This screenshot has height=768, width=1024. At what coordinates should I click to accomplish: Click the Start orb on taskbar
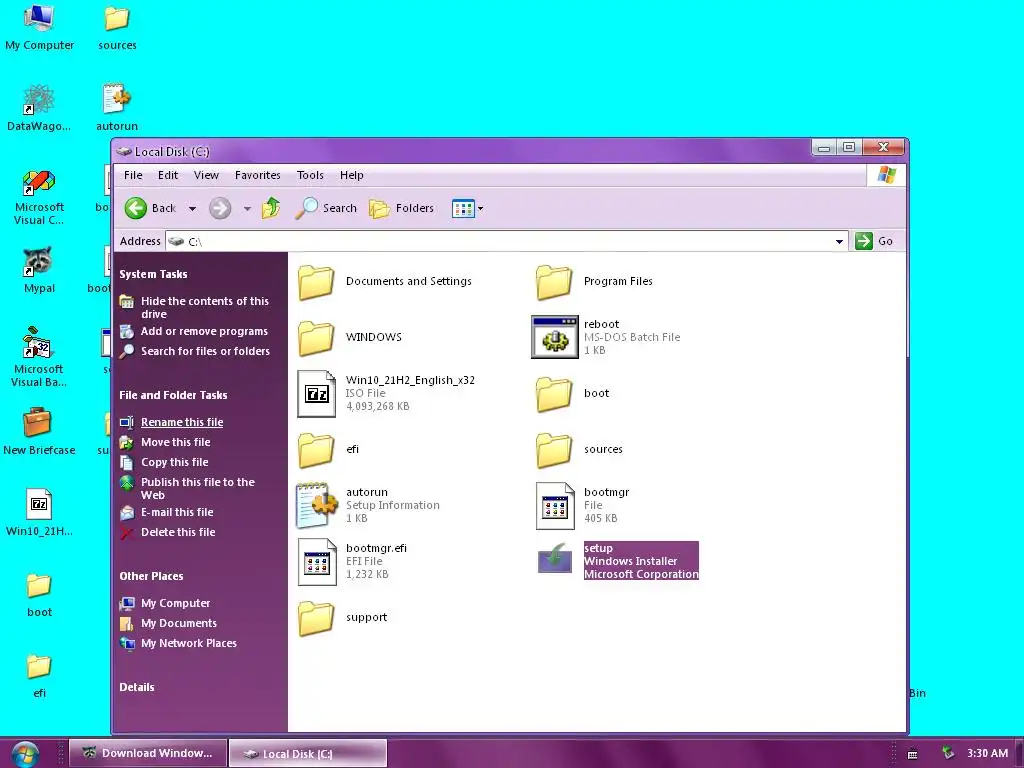(x=25, y=754)
